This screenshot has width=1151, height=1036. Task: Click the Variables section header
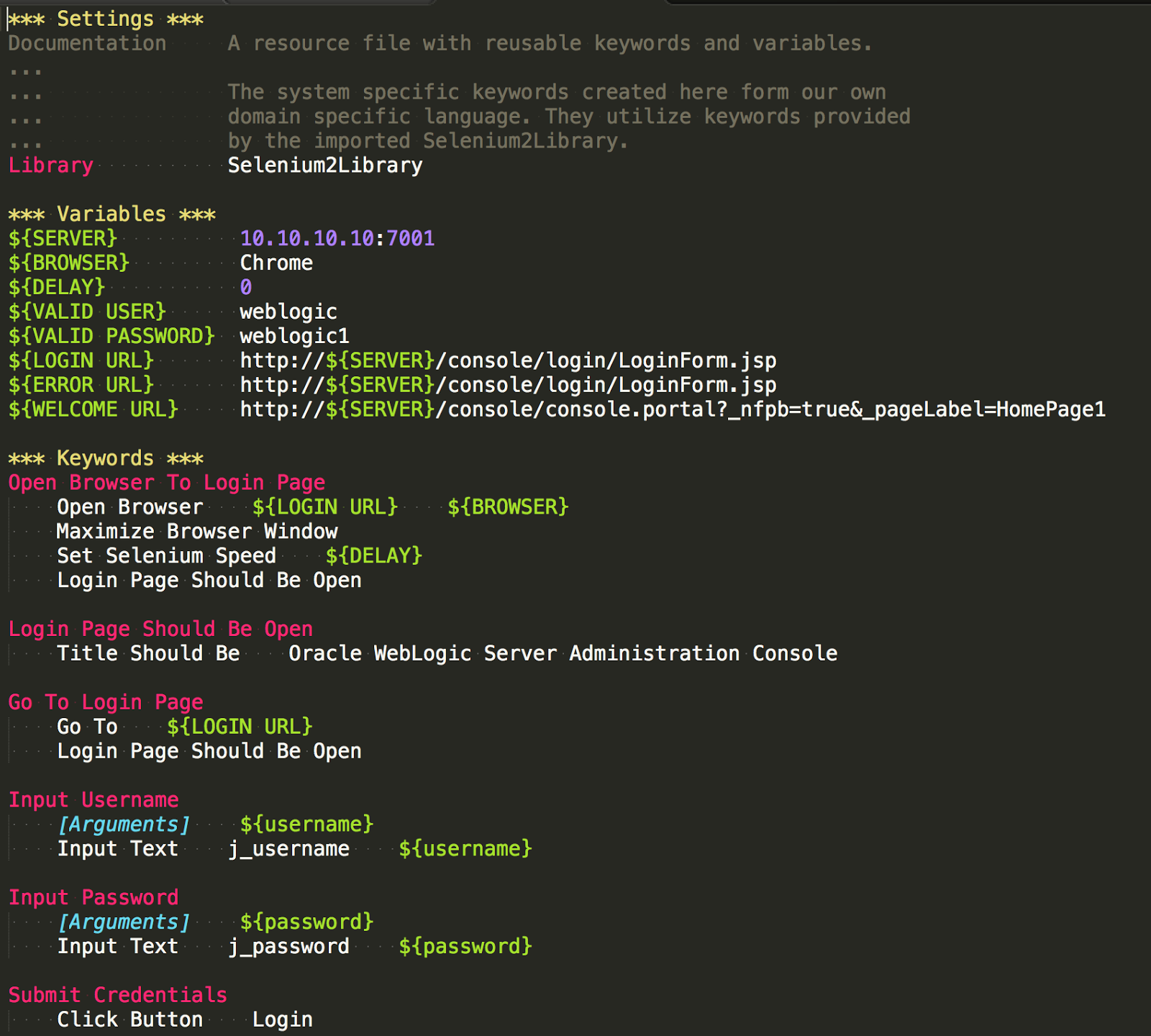[112, 214]
